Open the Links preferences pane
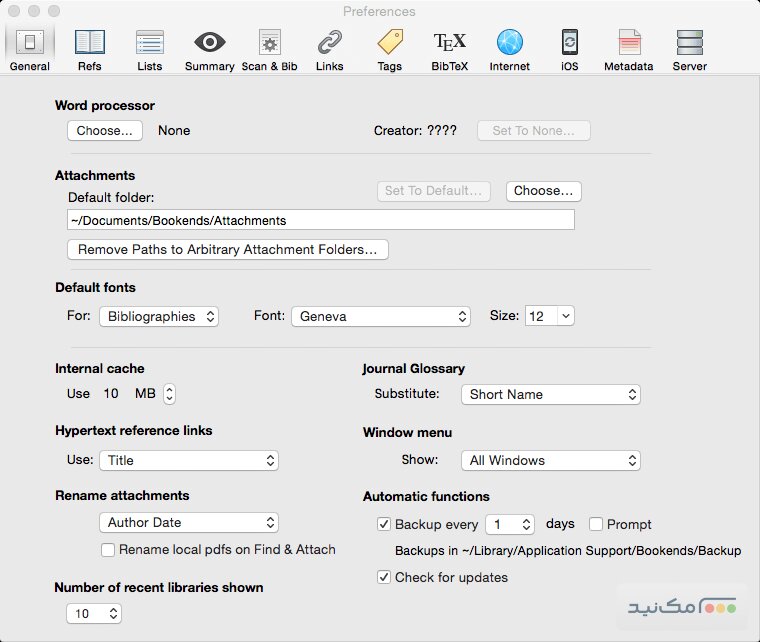 [329, 49]
